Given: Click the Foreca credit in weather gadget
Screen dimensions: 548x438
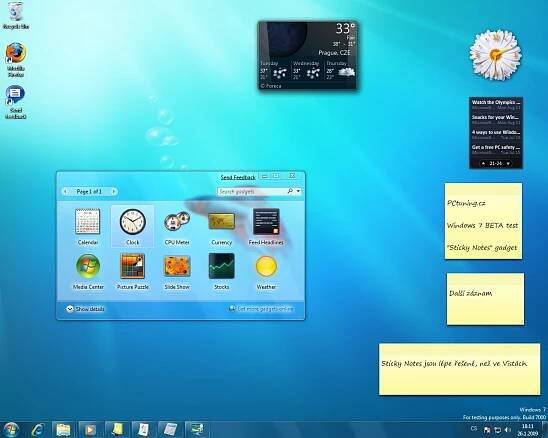Looking at the screenshot, I should click(271, 86).
